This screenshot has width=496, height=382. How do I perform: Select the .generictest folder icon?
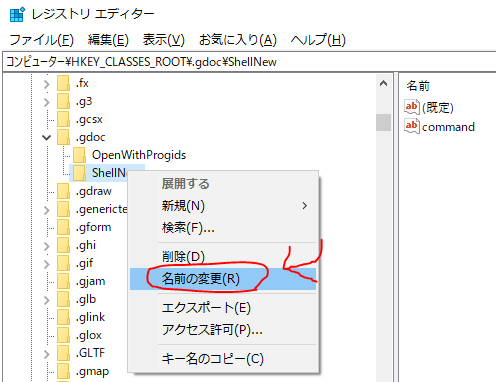[63, 209]
